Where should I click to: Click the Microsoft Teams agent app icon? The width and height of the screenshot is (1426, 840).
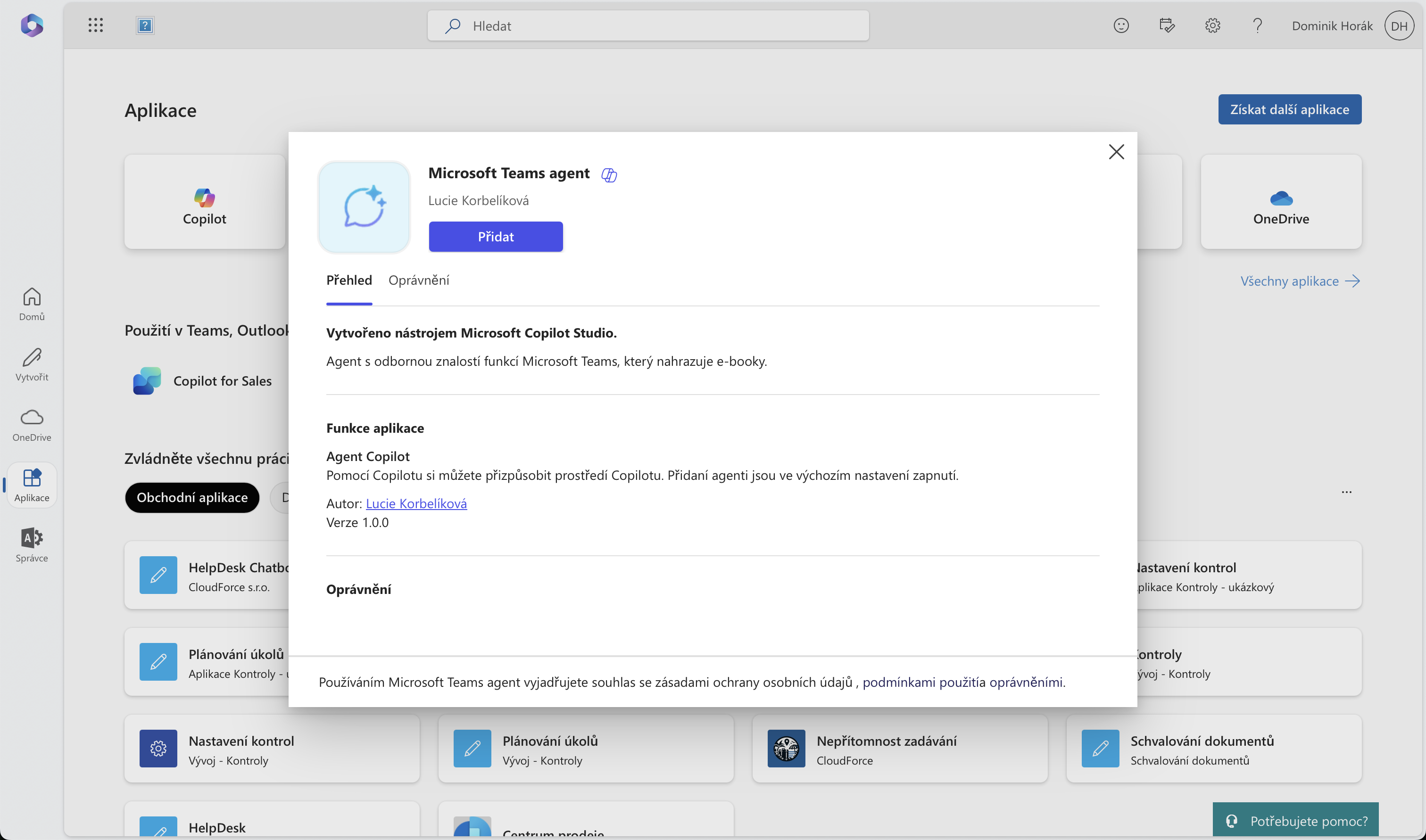pyautogui.click(x=364, y=207)
